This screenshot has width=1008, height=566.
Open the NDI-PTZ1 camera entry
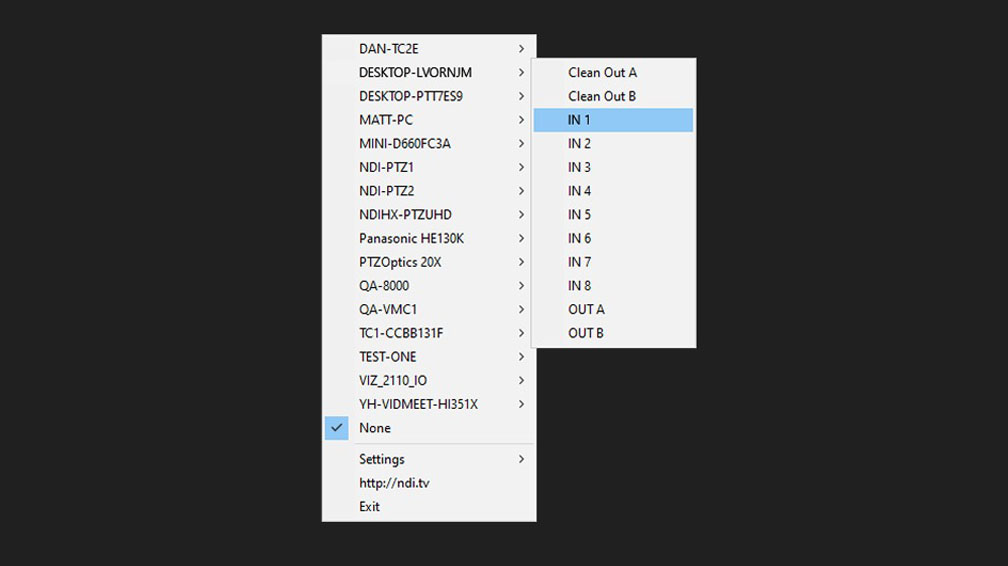(386, 167)
